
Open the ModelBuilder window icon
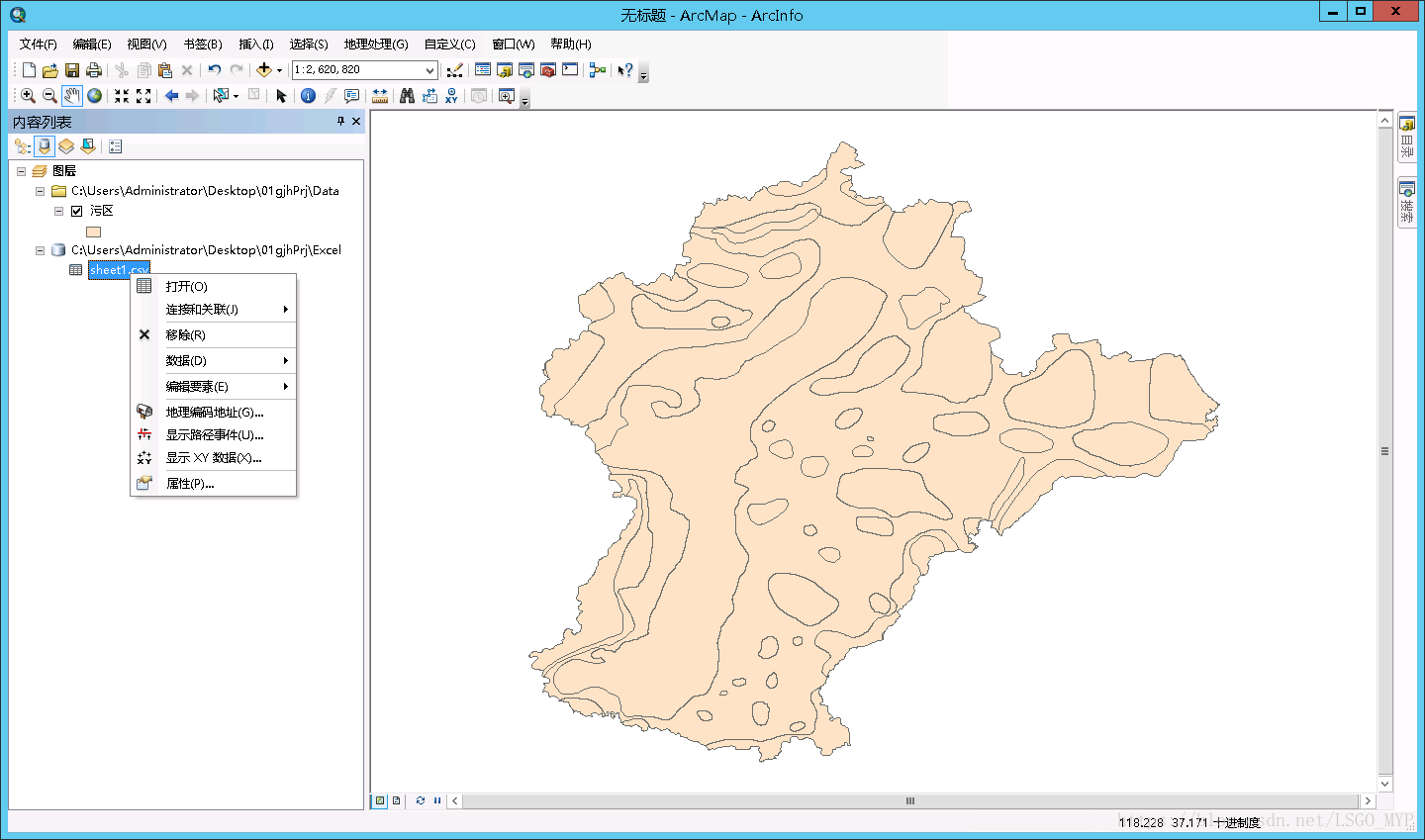coord(597,70)
